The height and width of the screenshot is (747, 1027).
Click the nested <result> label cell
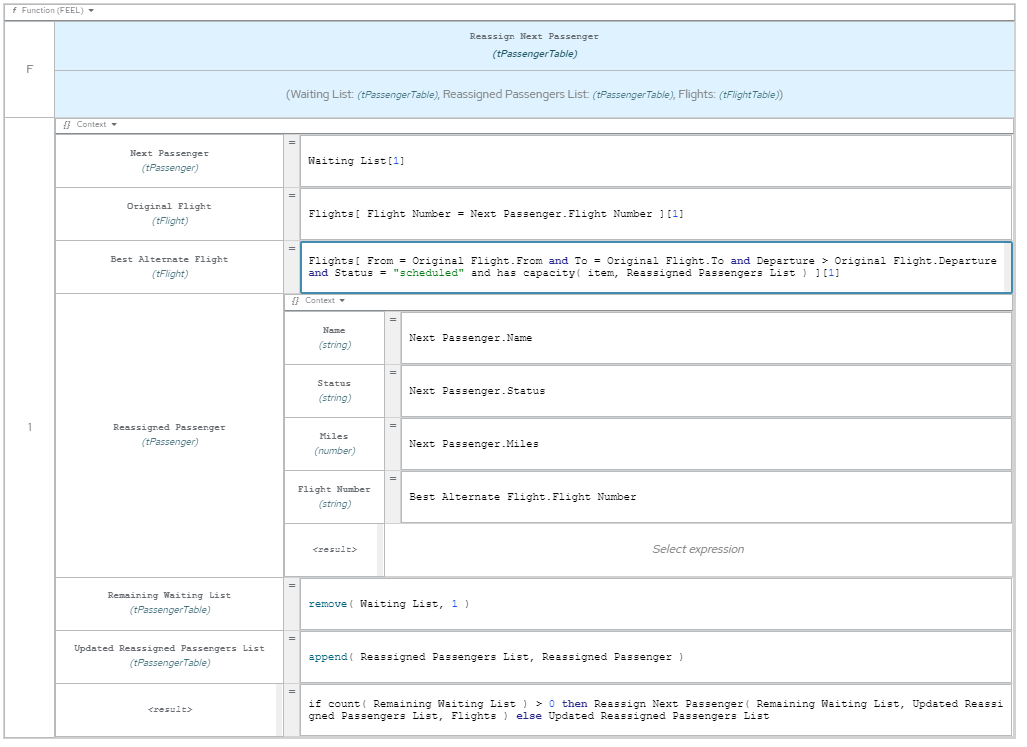(334, 550)
